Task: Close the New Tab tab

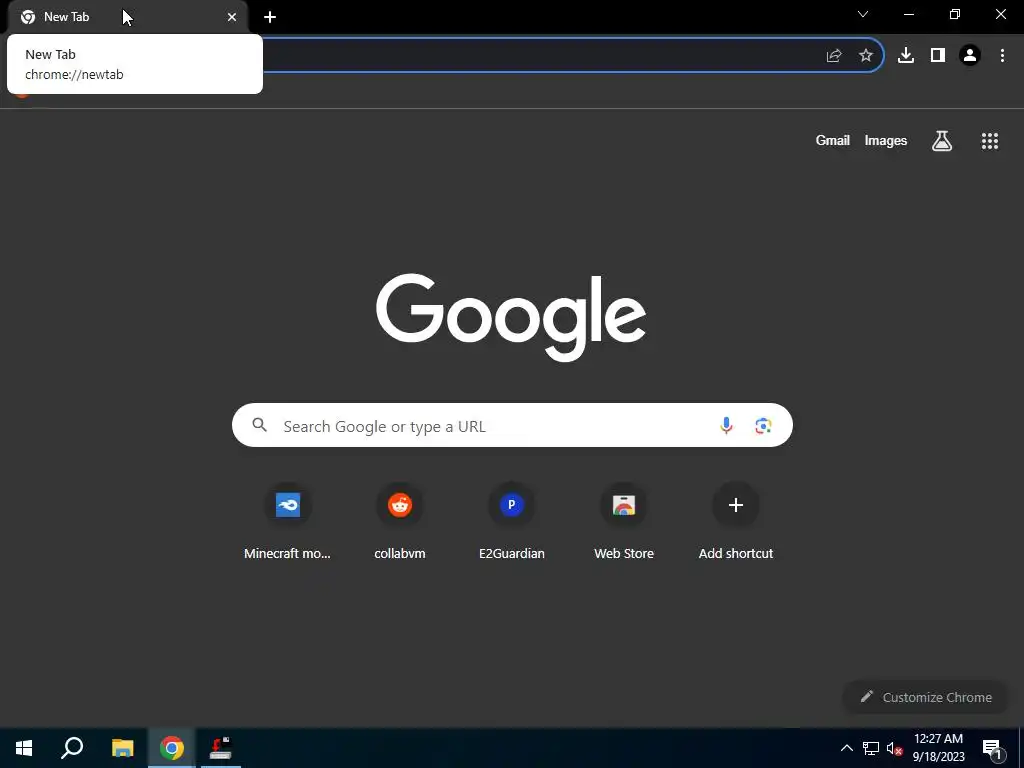Action: [x=232, y=17]
